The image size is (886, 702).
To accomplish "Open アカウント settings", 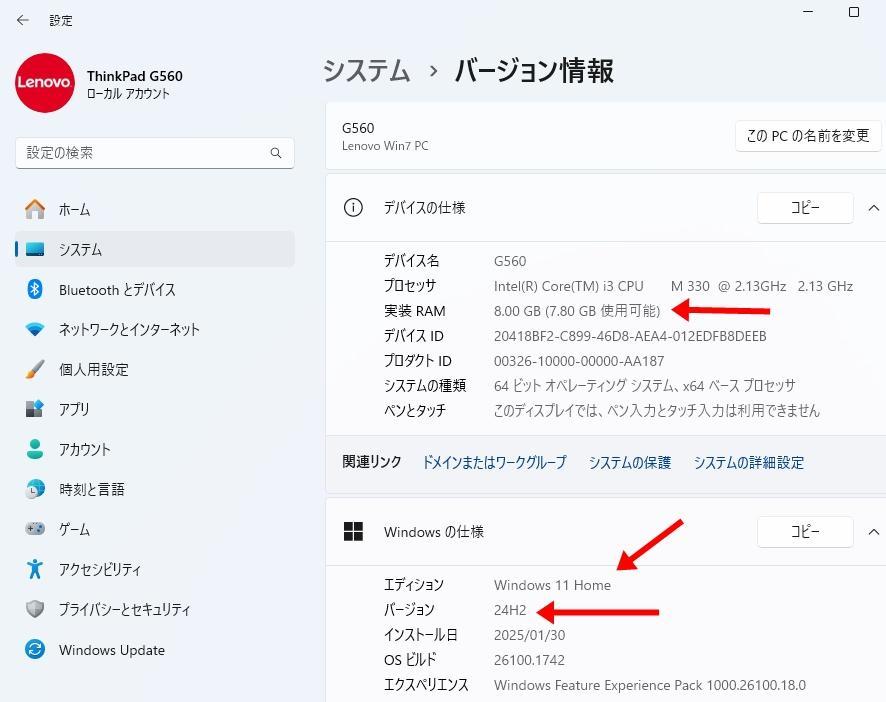I will coord(154,449).
